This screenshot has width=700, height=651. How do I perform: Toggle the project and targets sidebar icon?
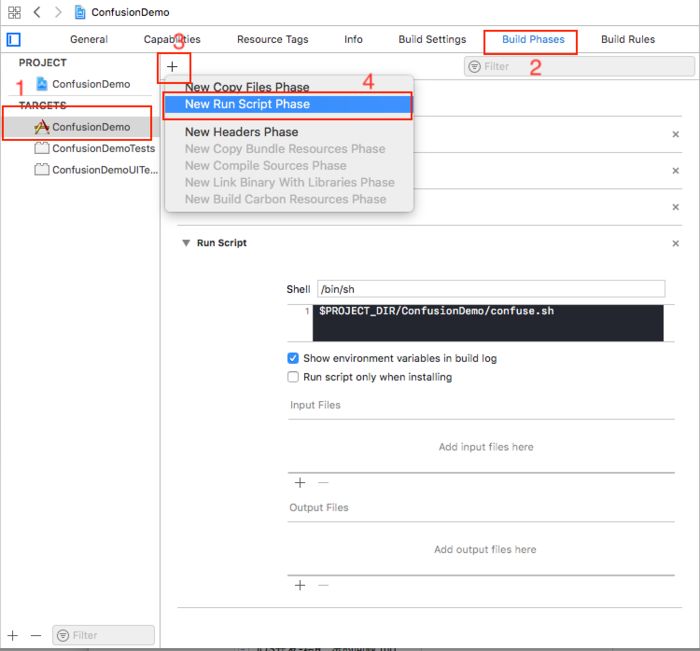pyautogui.click(x=13, y=40)
